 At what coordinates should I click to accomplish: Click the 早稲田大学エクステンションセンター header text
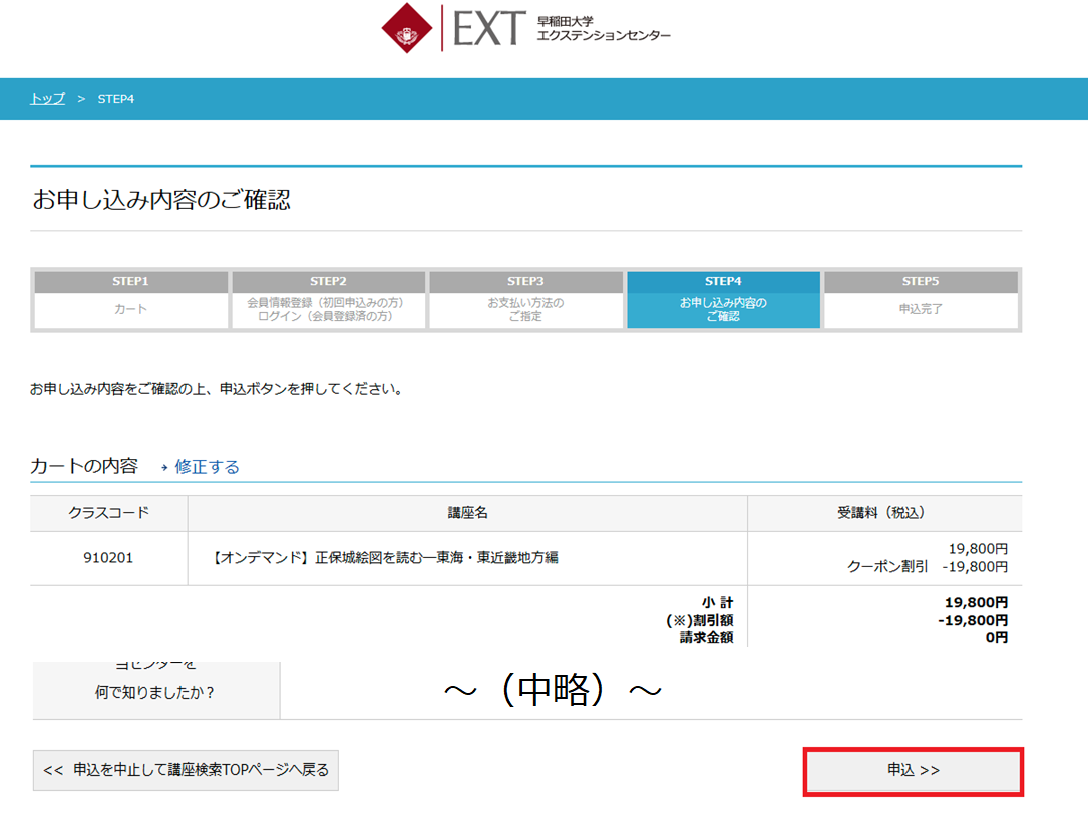coord(603,28)
